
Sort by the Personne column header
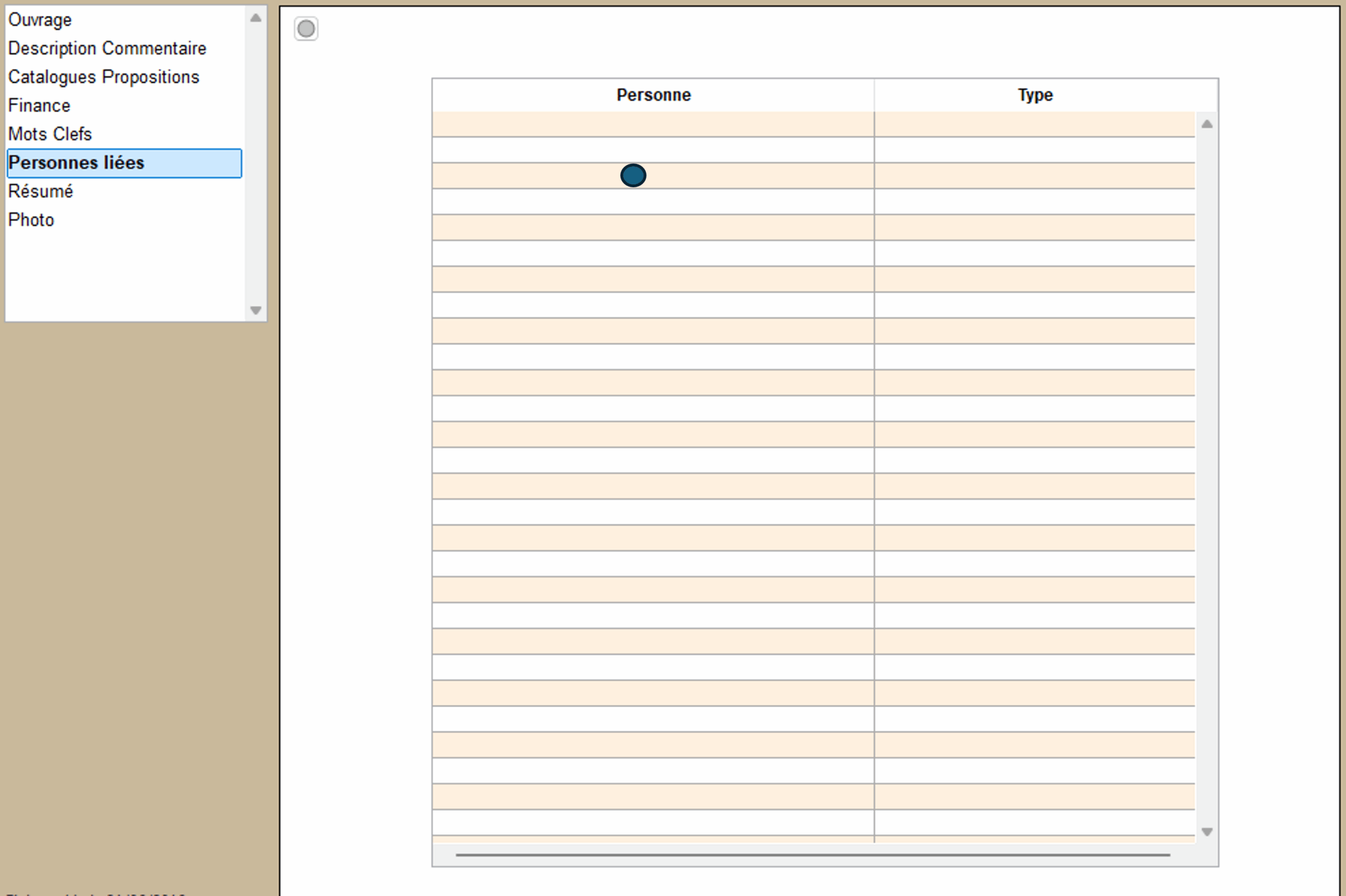click(x=653, y=95)
